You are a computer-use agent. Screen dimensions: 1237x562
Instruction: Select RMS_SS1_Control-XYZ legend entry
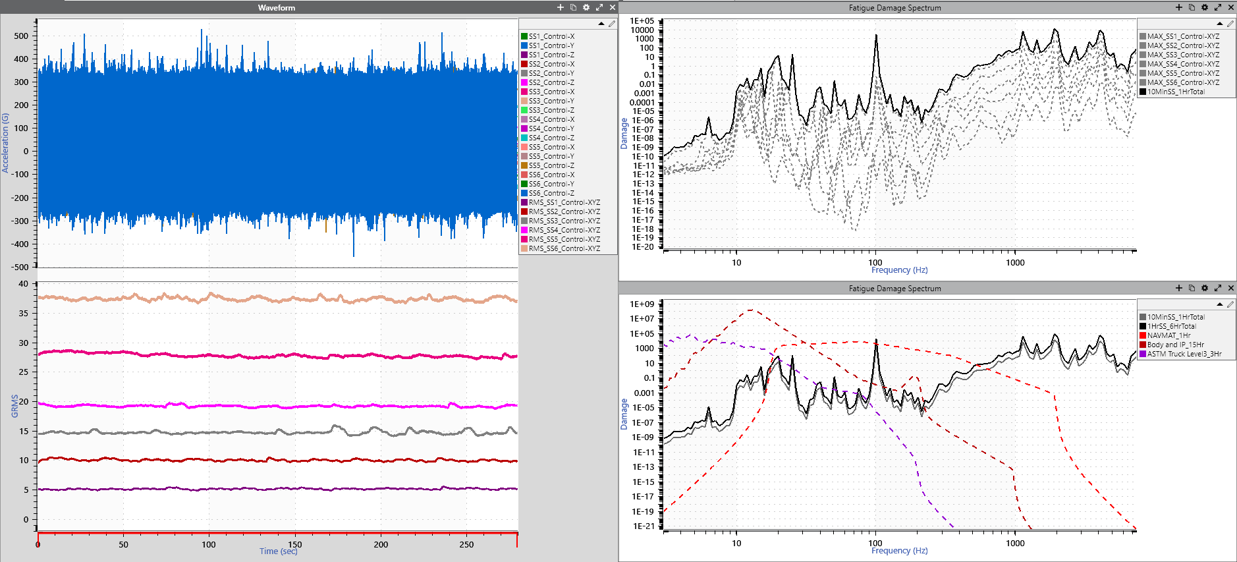[561, 203]
